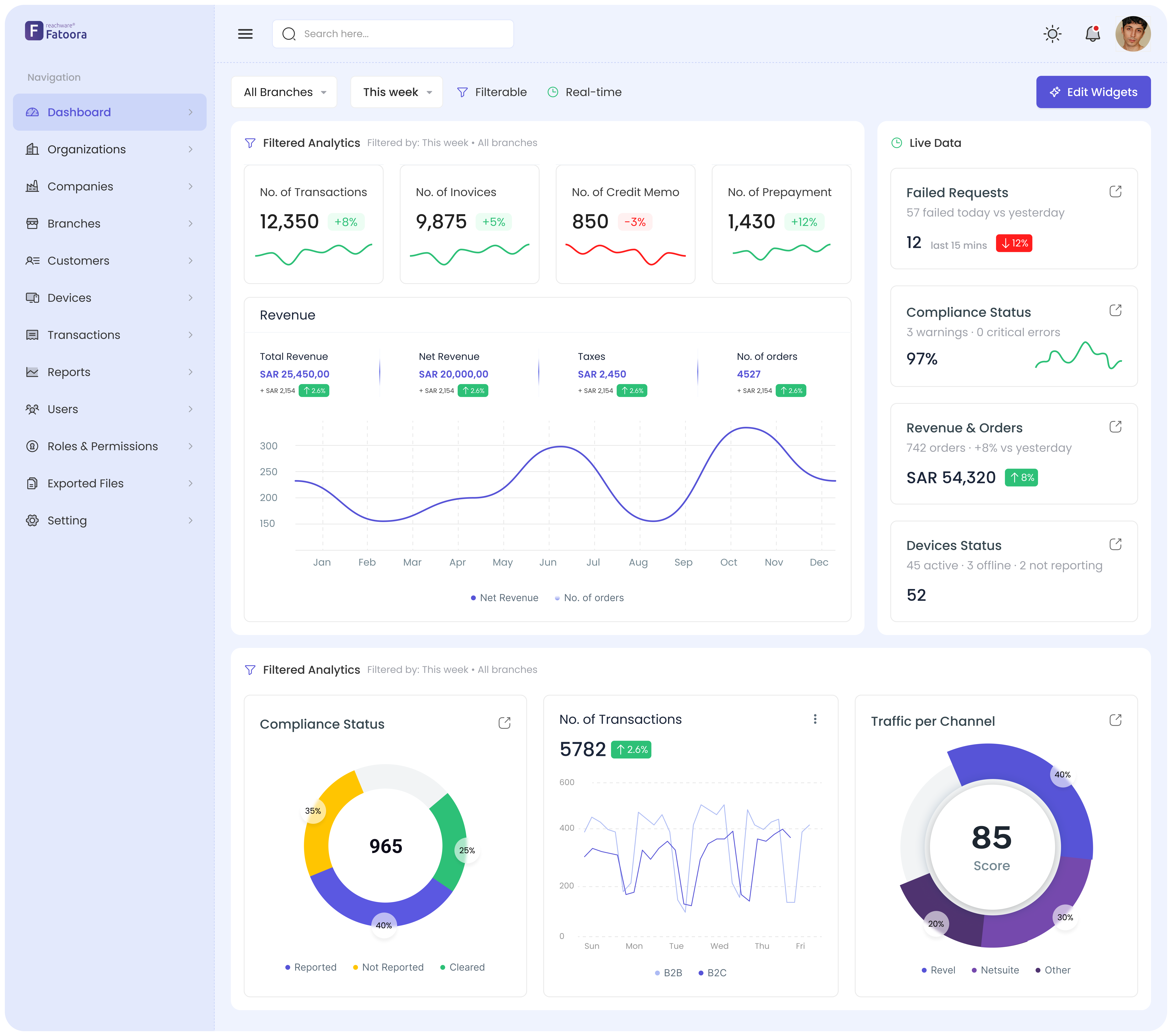Click the Edit Widgets button
This screenshot has height=1036, width=1172.
(x=1093, y=92)
